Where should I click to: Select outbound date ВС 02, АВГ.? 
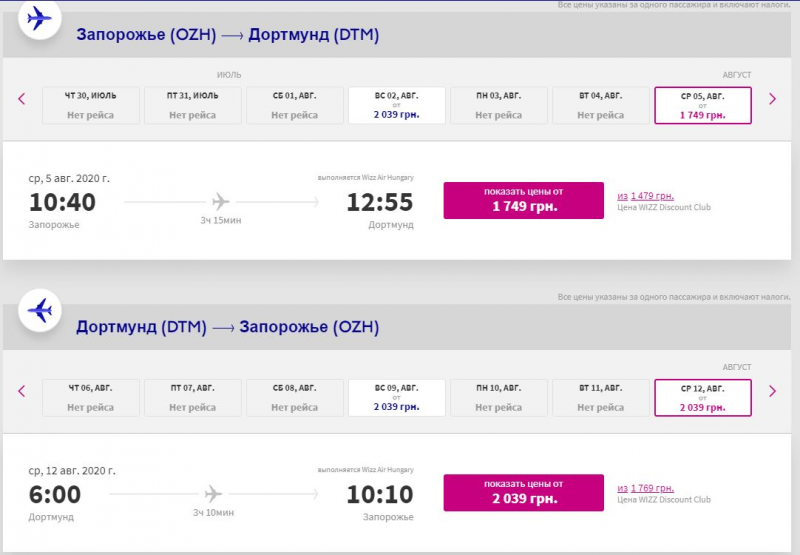coord(396,105)
